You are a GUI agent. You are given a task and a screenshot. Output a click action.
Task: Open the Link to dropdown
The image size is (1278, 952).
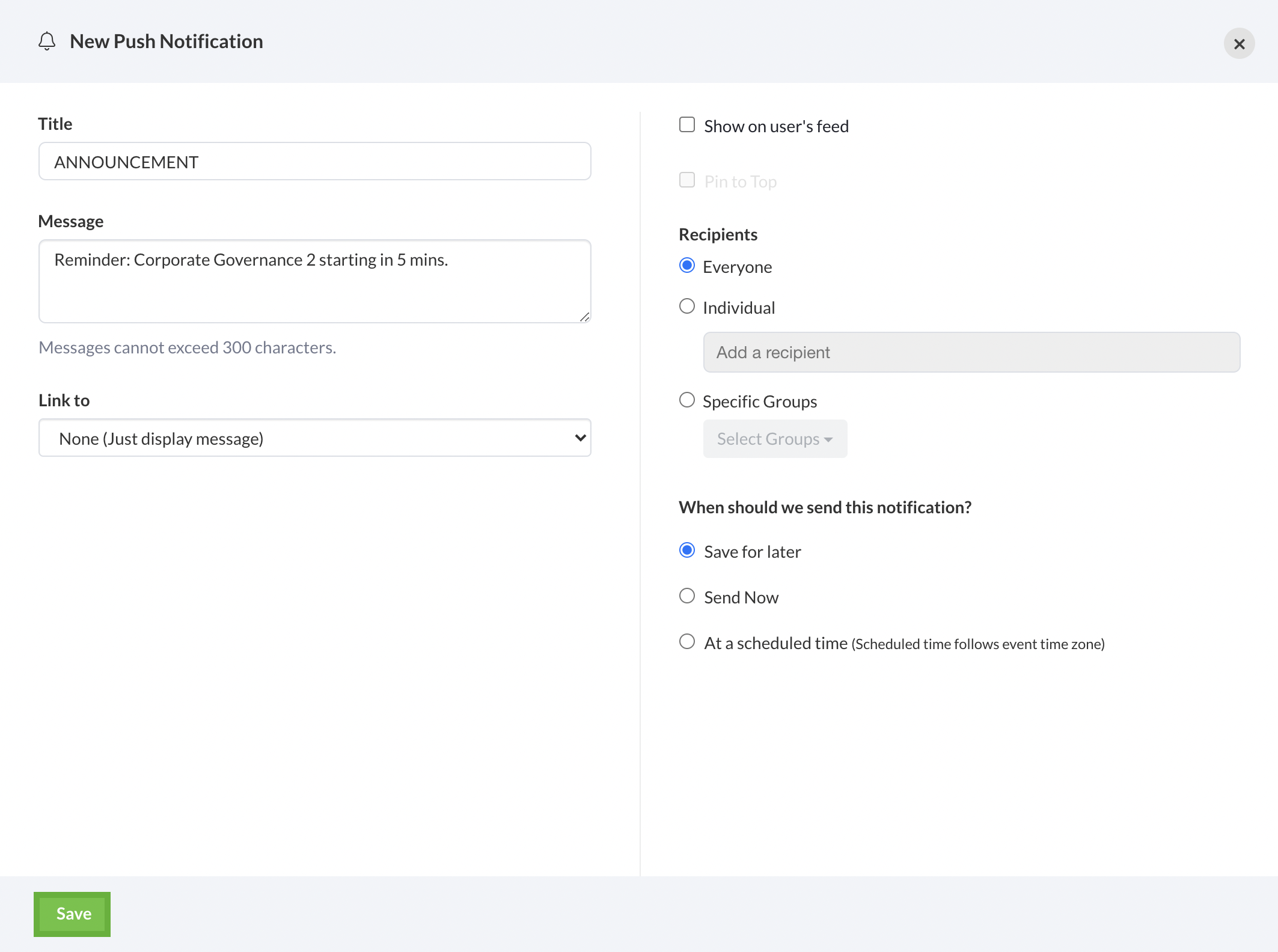point(314,438)
